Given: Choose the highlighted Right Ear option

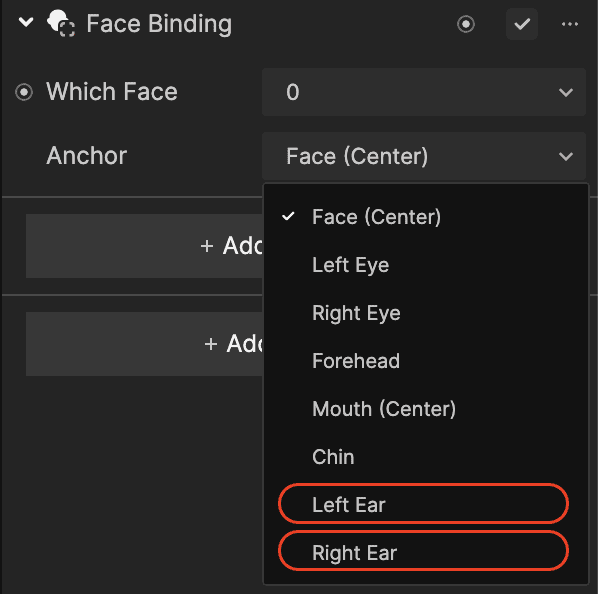Looking at the screenshot, I should [423, 551].
